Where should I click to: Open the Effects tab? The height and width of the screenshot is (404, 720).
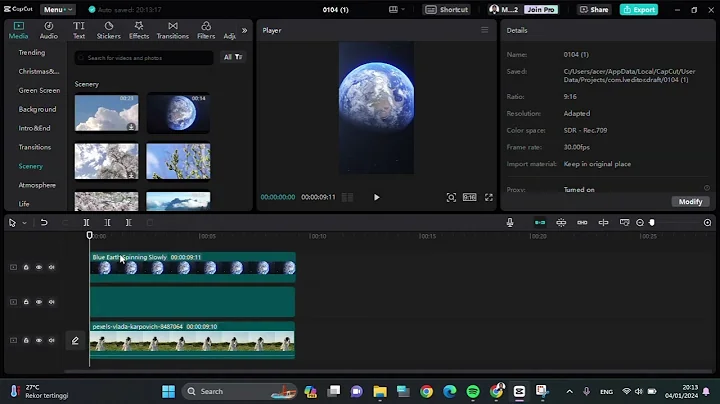139,30
